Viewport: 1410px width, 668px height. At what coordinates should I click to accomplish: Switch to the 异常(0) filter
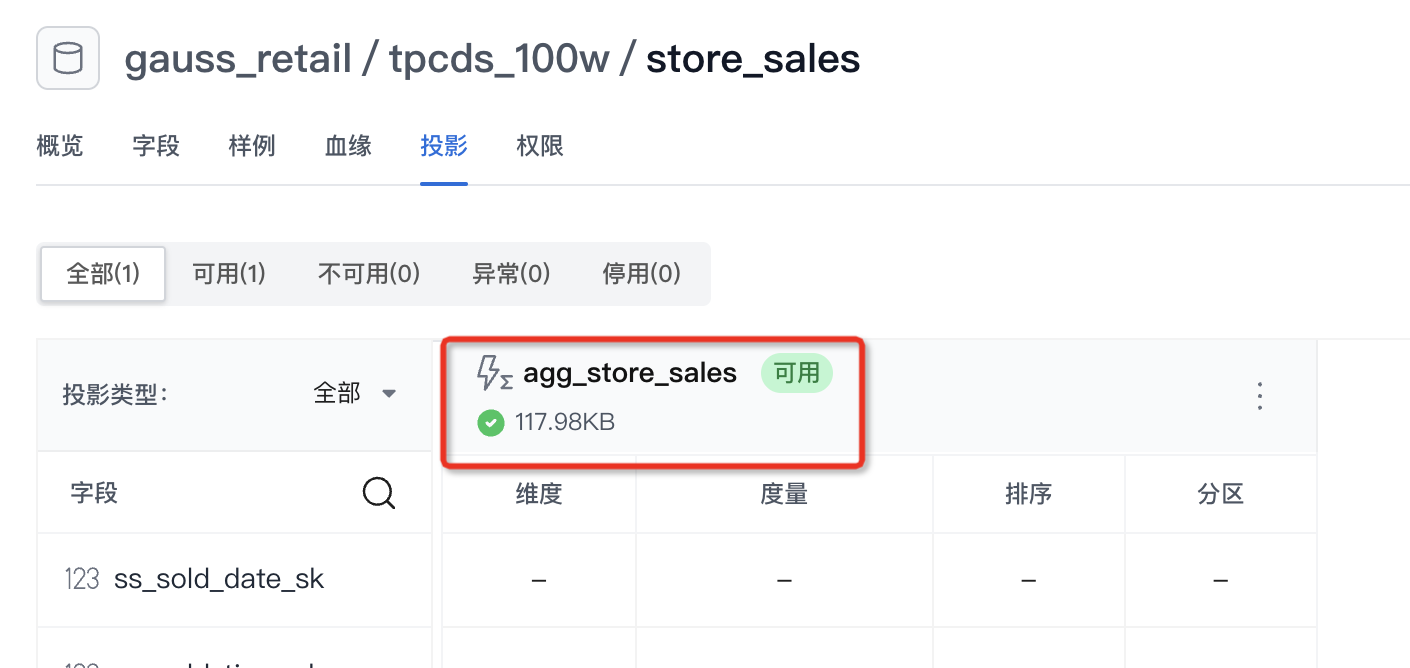[511, 274]
